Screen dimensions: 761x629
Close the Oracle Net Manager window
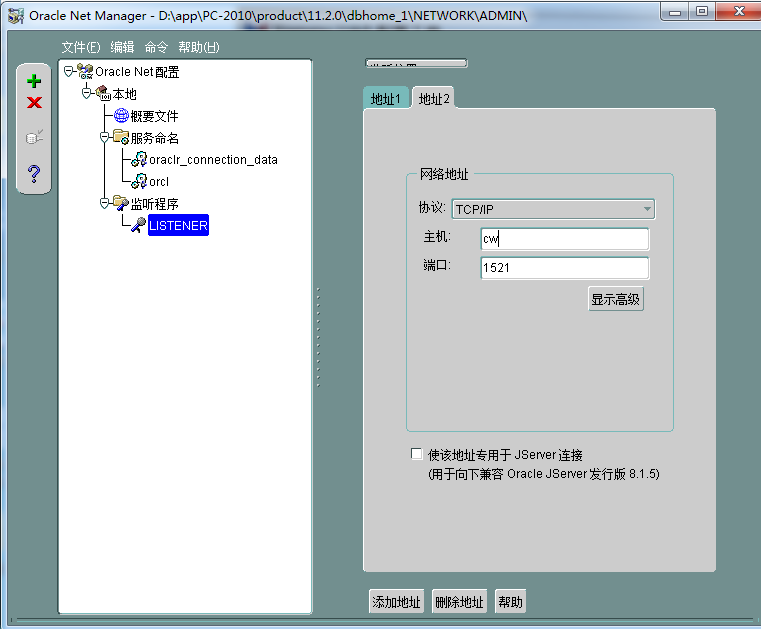click(738, 12)
